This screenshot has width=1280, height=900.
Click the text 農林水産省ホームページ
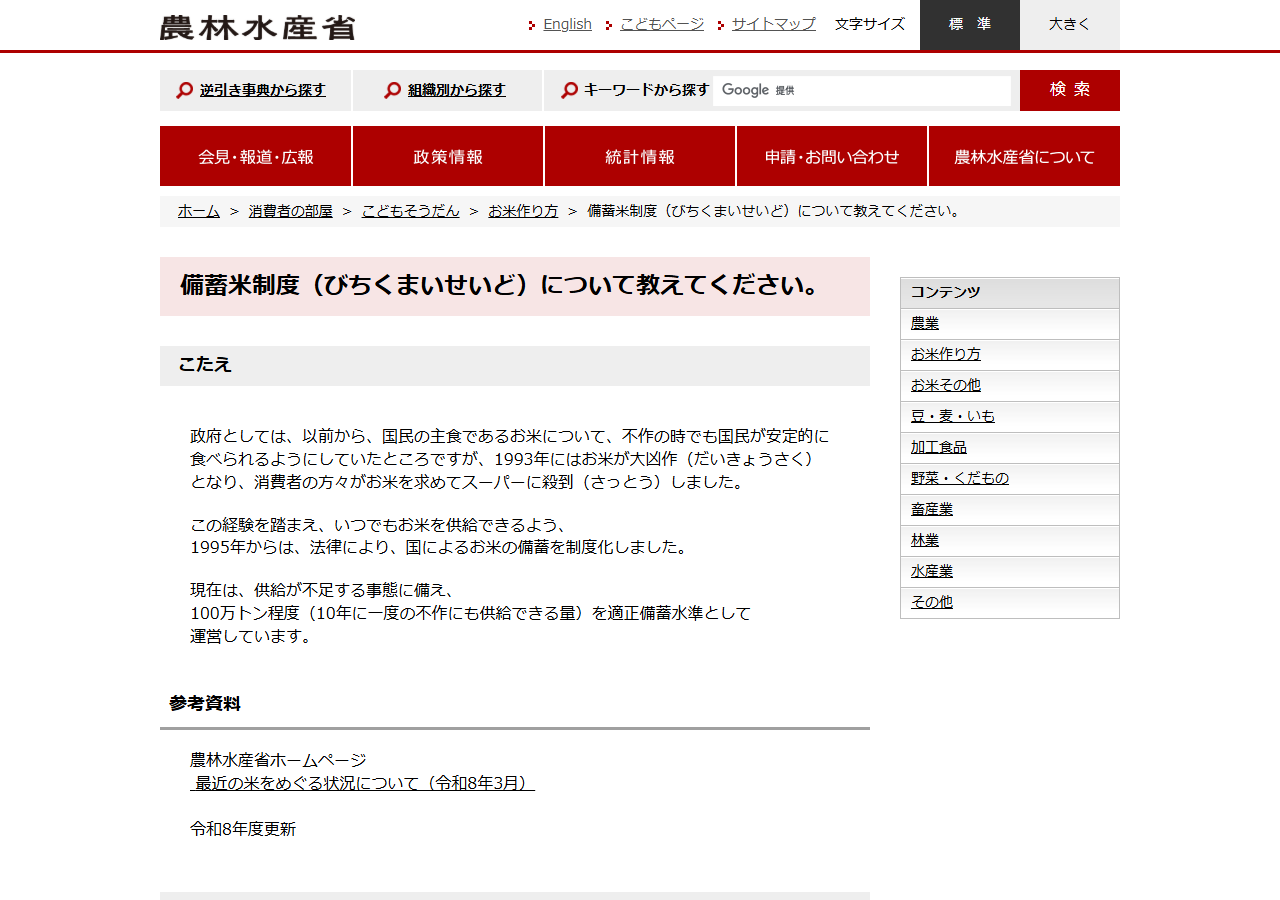tap(278, 760)
